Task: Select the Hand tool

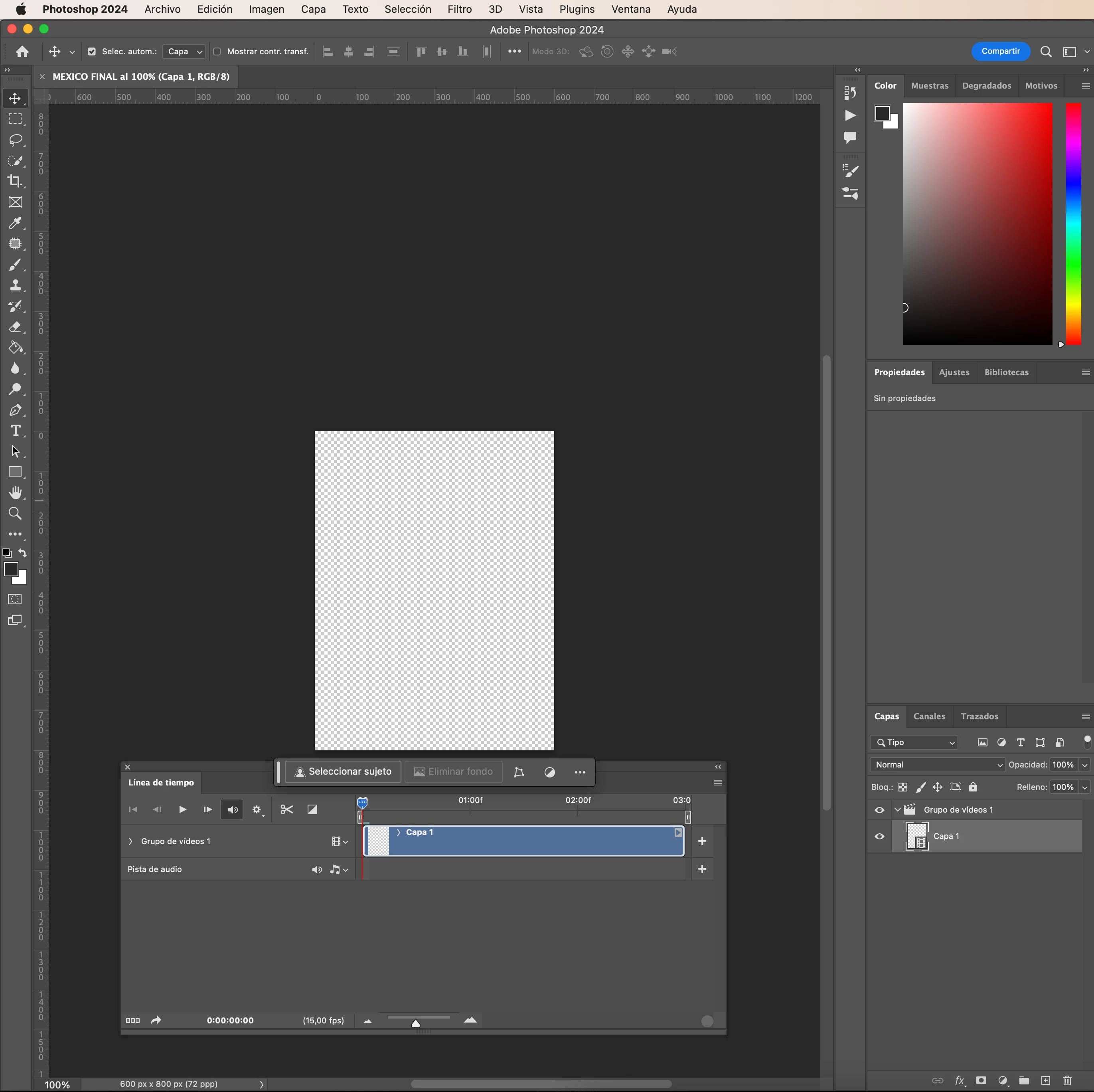Action: [x=15, y=493]
